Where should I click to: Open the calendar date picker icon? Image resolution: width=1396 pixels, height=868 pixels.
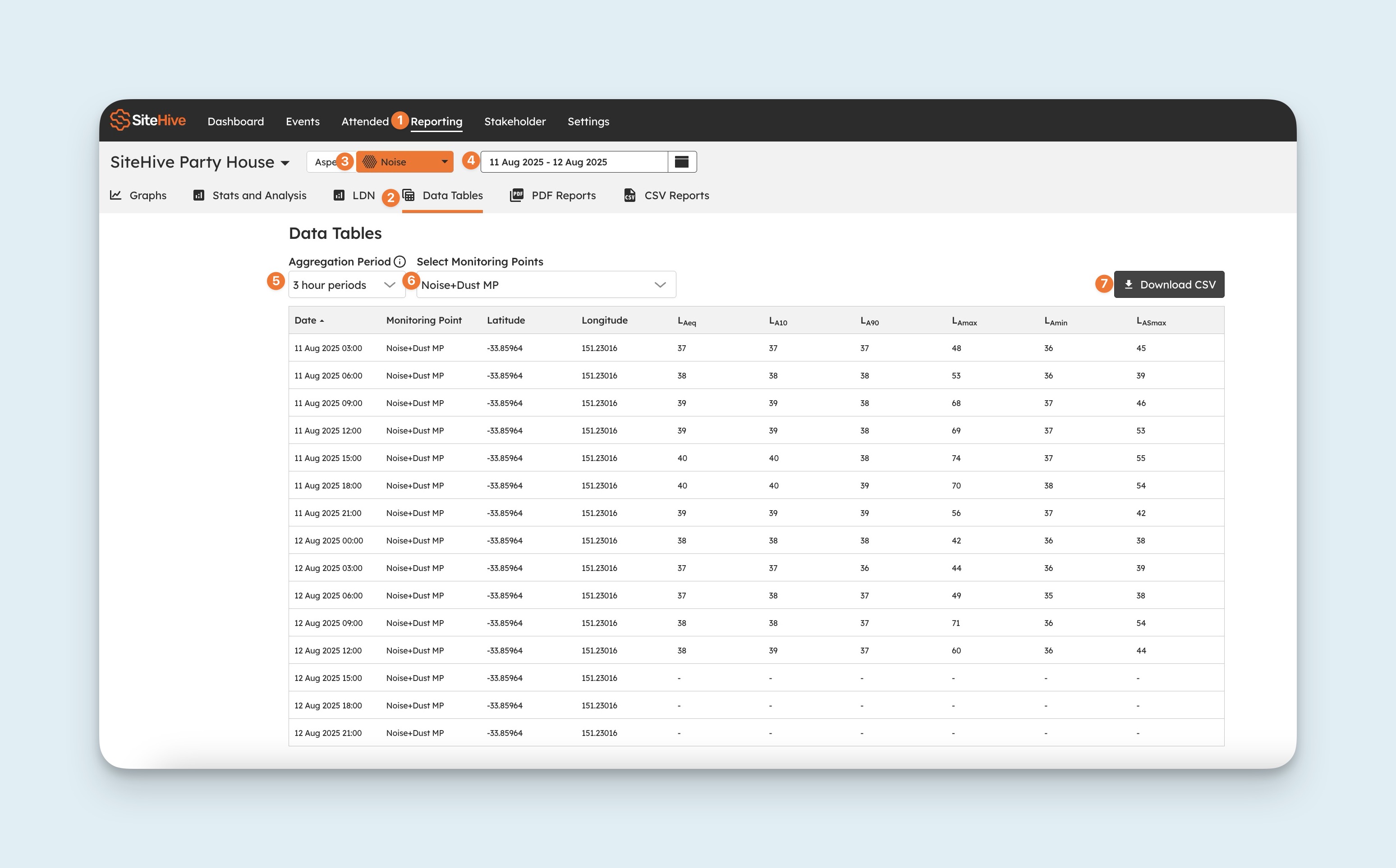(x=682, y=162)
